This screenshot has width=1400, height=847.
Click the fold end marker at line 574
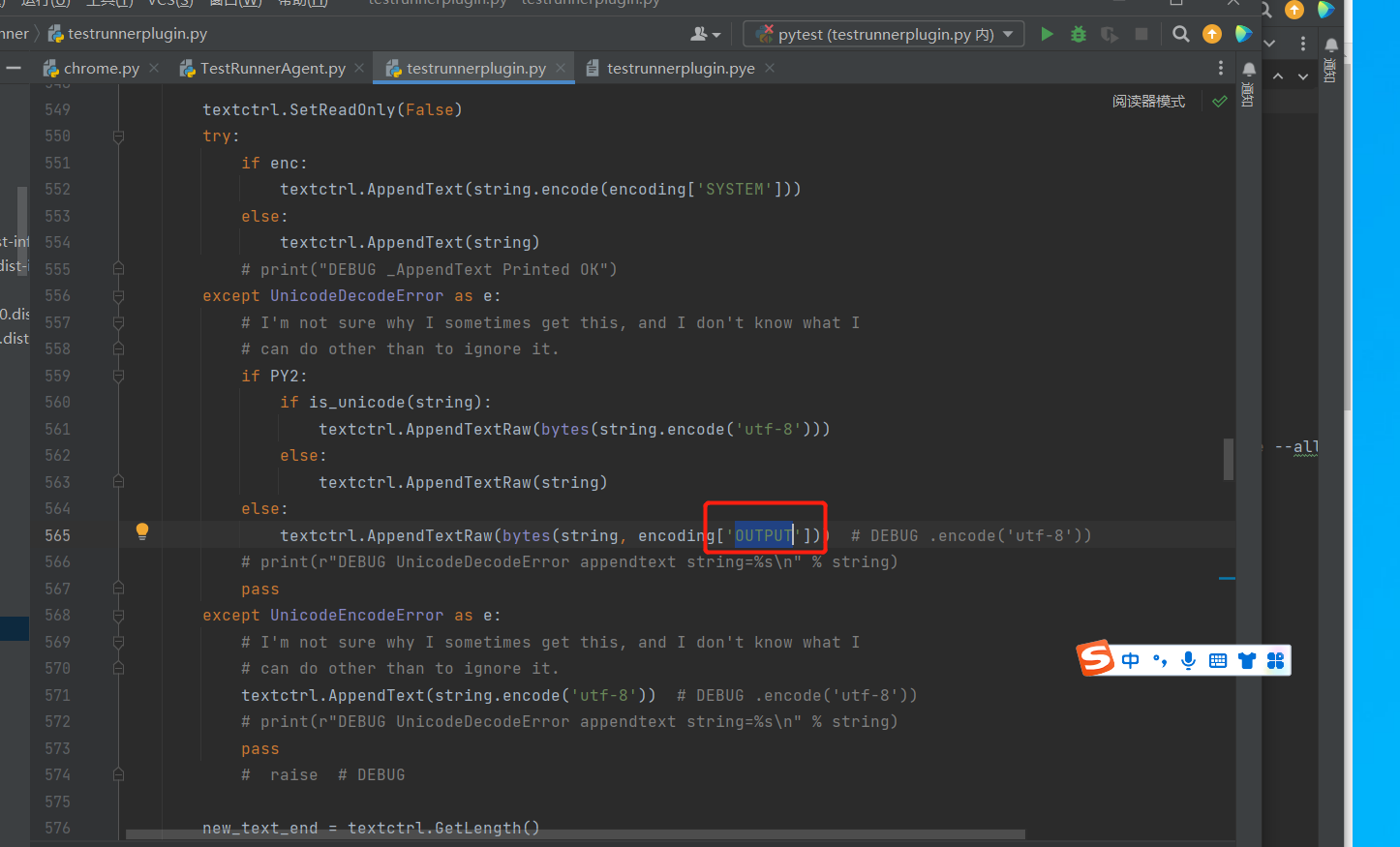click(x=118, y=774)
